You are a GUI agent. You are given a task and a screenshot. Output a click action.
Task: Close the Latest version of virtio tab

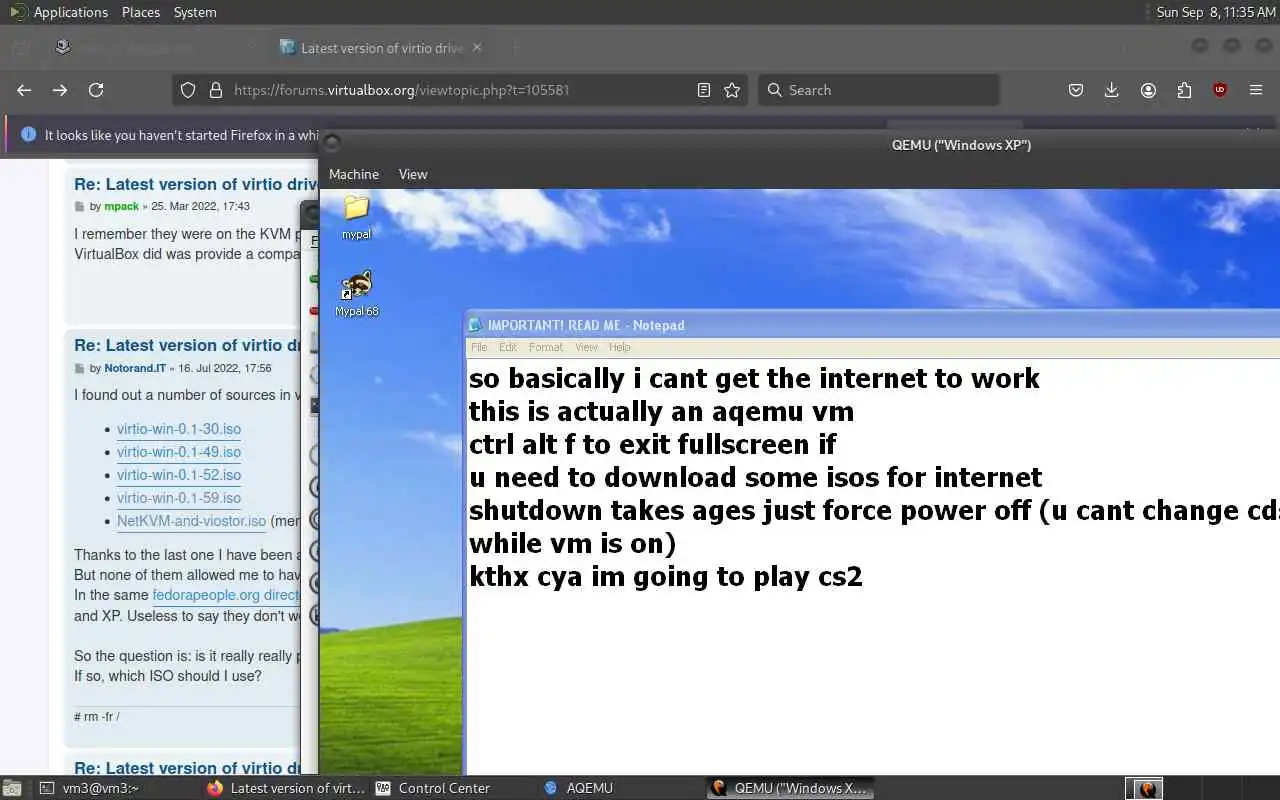coord(477,47)
